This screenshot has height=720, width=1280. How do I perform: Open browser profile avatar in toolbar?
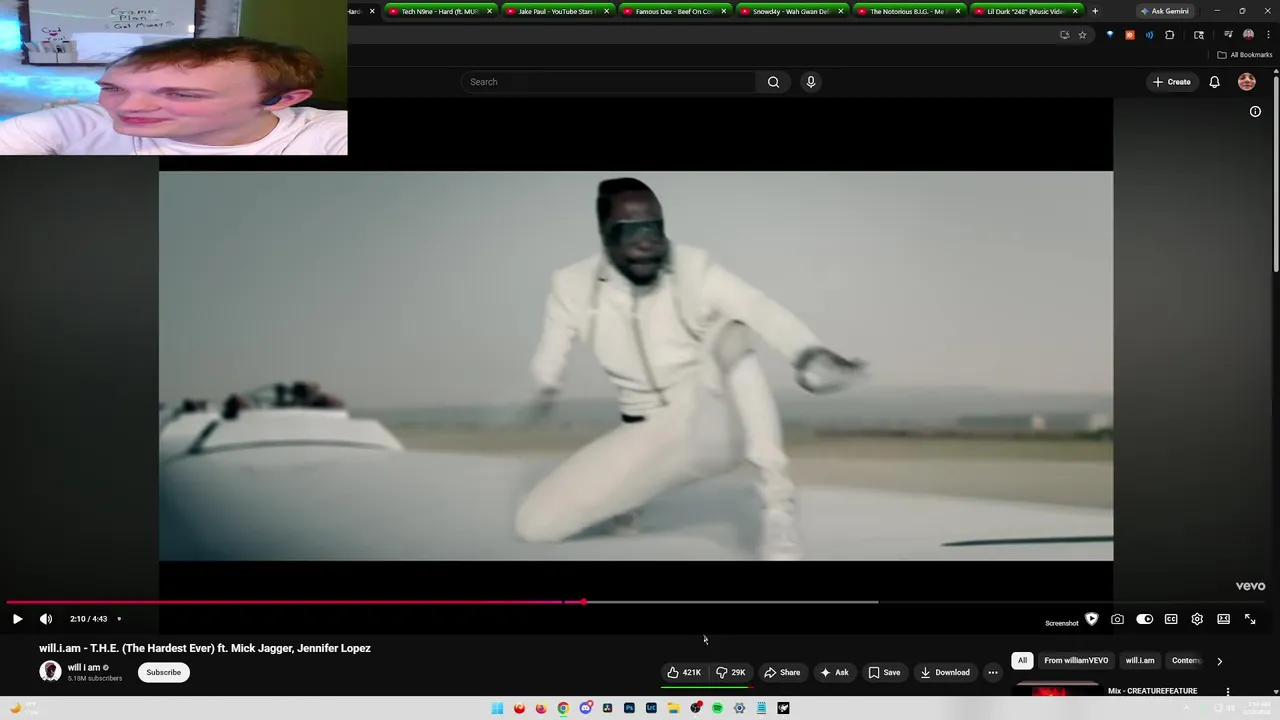coord(1248,35)
